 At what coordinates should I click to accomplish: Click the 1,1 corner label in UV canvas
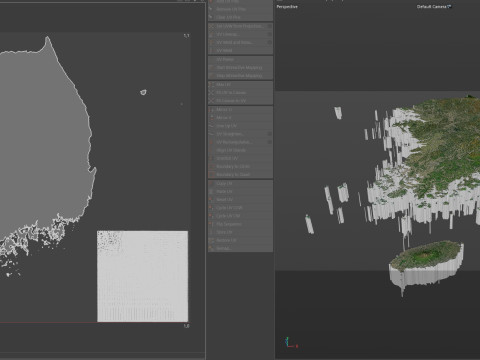187,36
